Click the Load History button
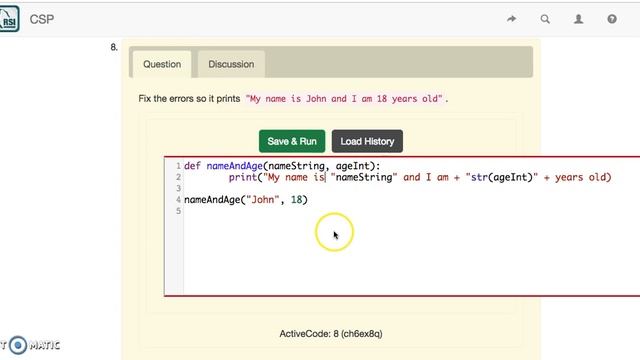 367,141
